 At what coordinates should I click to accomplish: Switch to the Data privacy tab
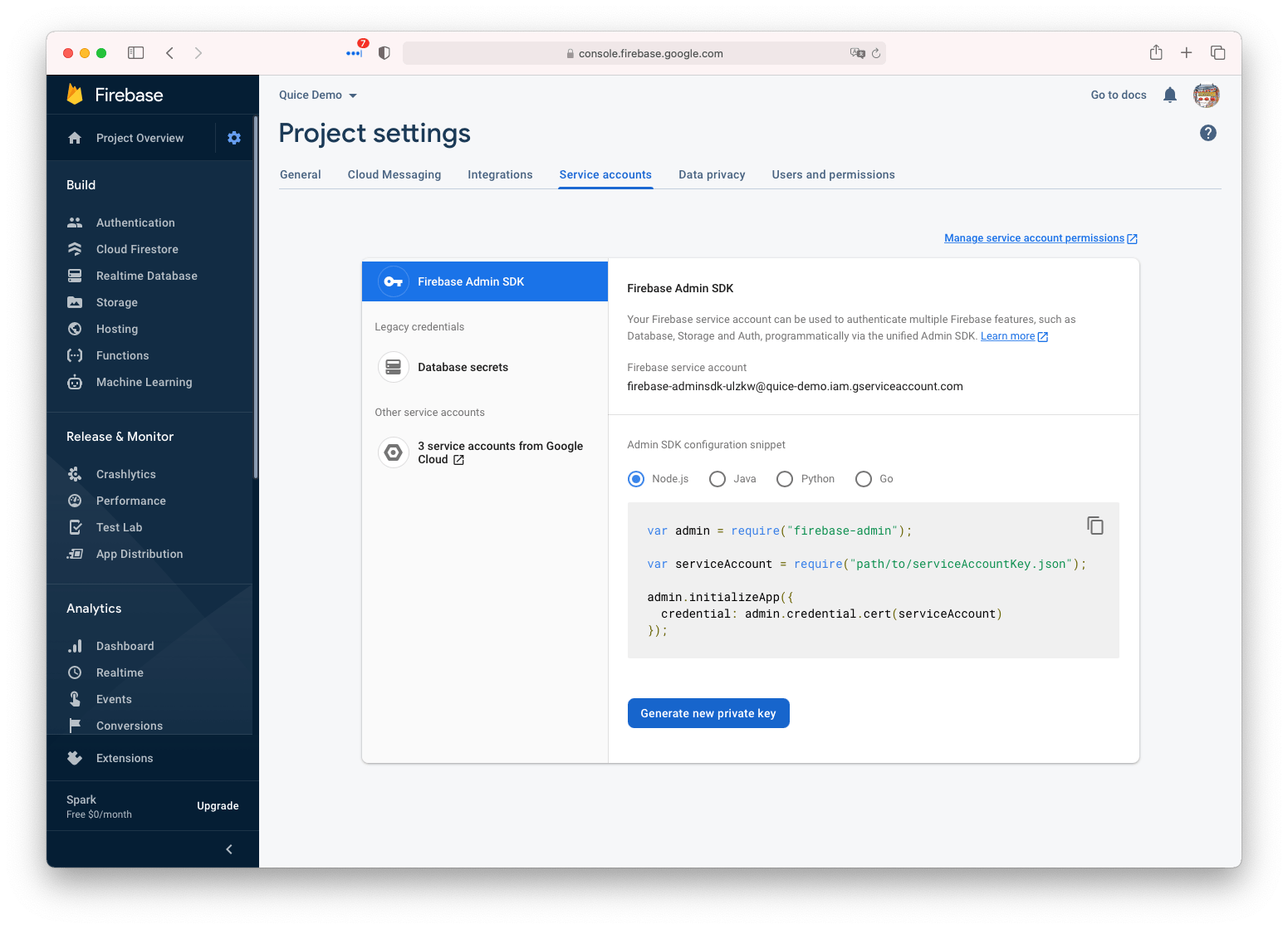click(x=712, y=174)
